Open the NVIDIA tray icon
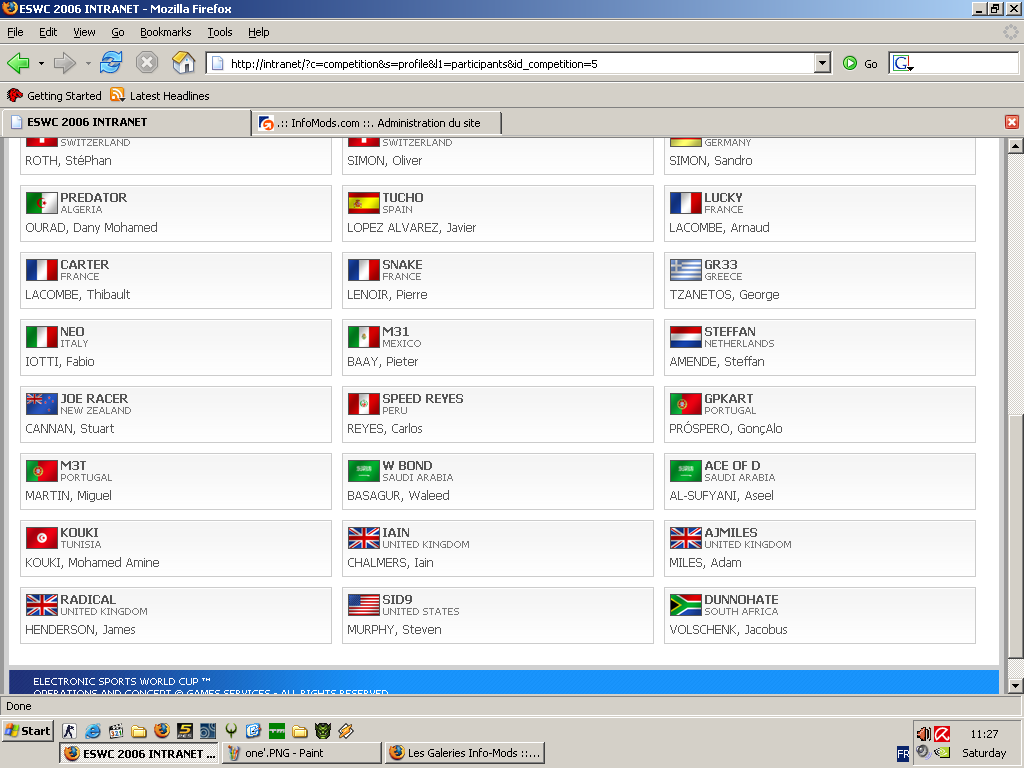 point(942,752)
